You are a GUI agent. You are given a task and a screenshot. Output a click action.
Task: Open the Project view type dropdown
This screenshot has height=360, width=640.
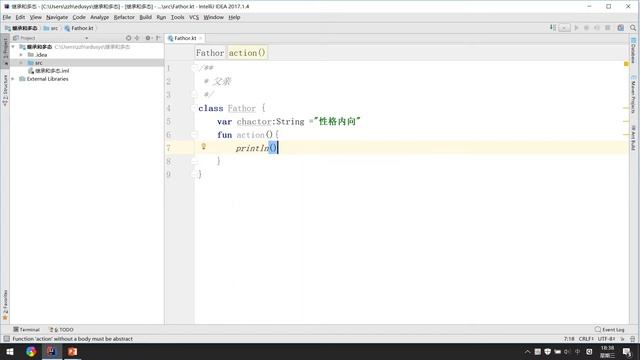87,38
